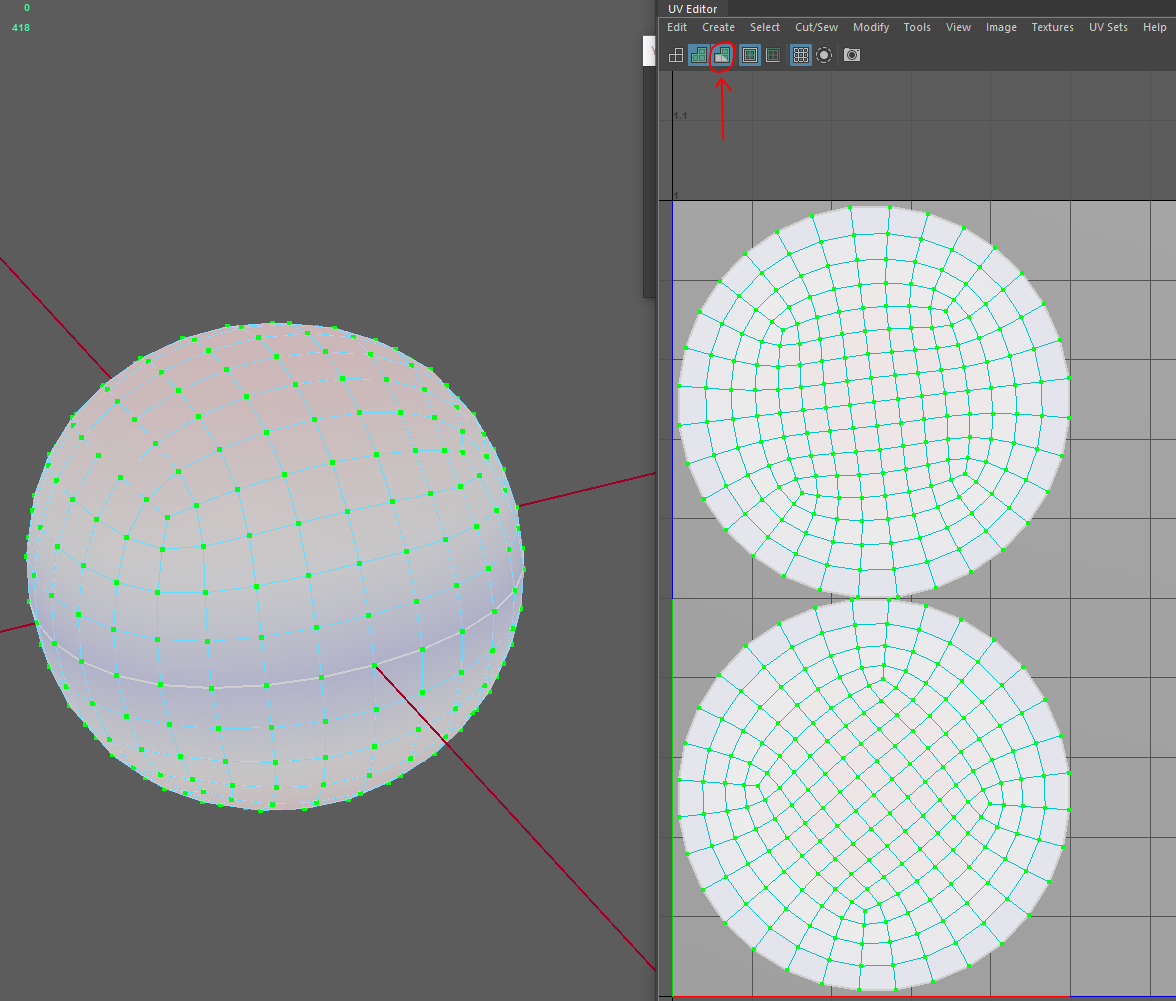Open the UV Sets menu
1176x1001 pixels.
[x=1108, y=28]
